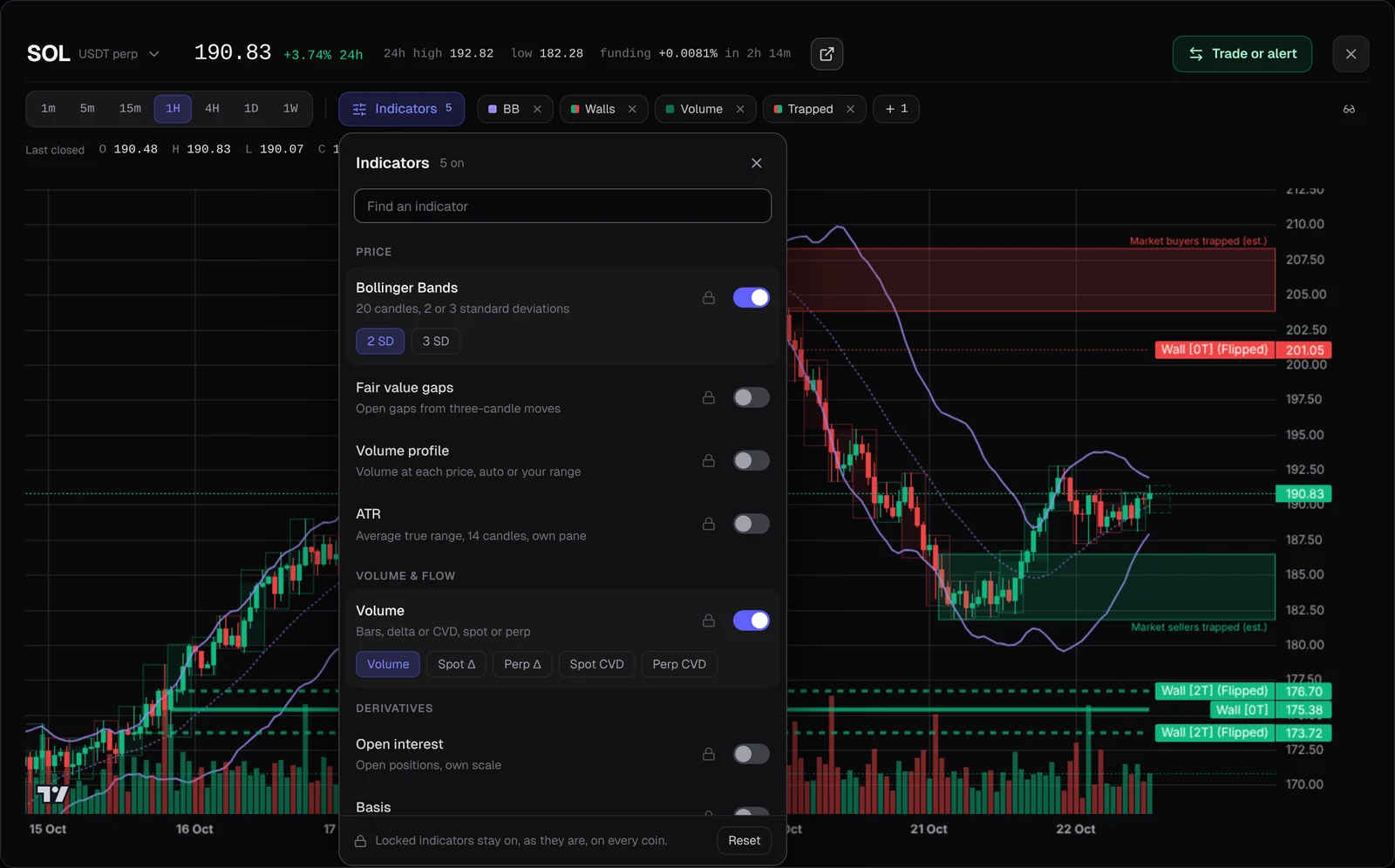Switch off the Volume toggle
This screenshot has width=1395, height=868.
751,620
